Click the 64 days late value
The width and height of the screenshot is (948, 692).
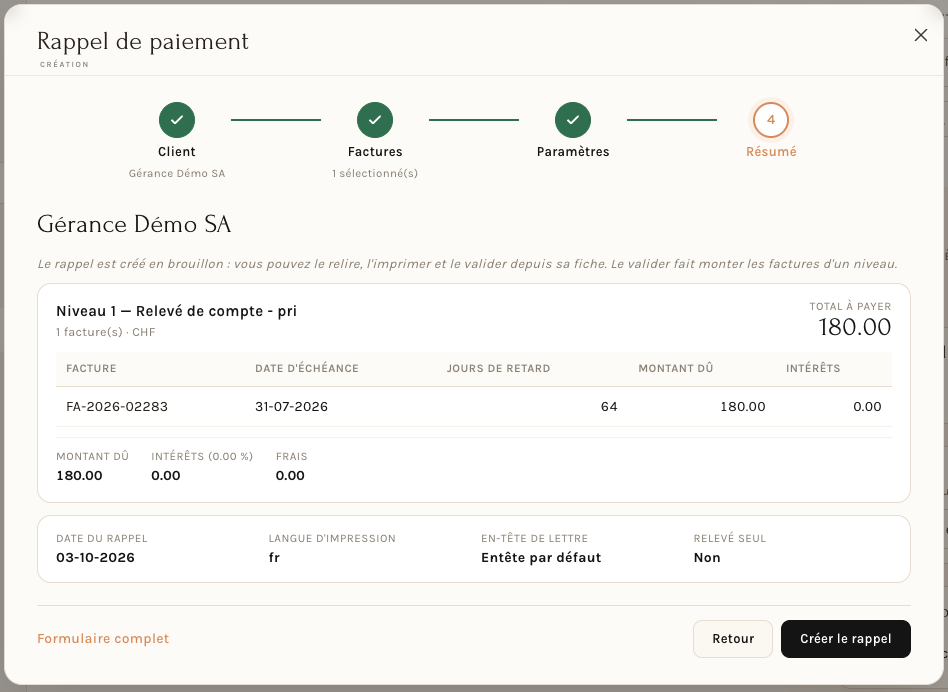(609, 407)
